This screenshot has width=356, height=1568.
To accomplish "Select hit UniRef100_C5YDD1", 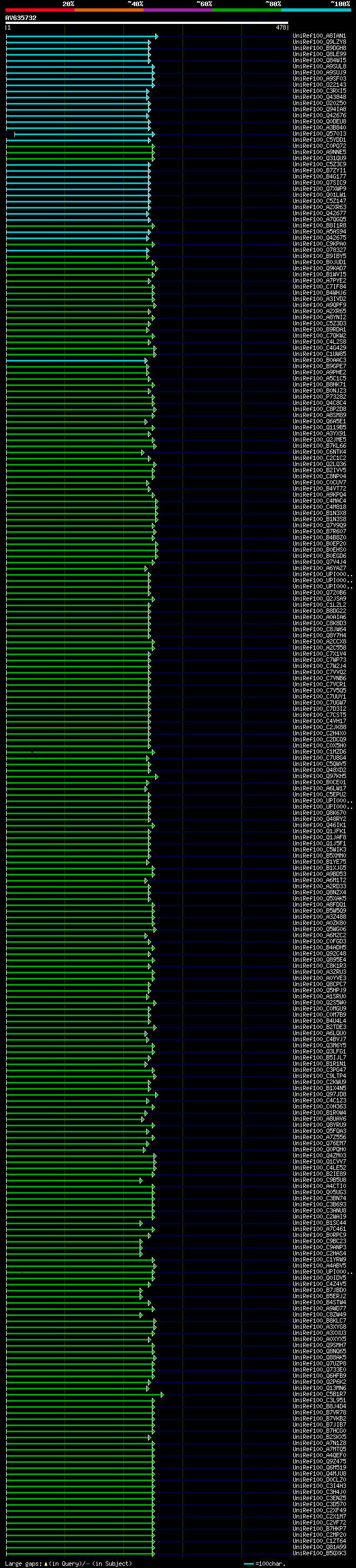I will [319, 140].
